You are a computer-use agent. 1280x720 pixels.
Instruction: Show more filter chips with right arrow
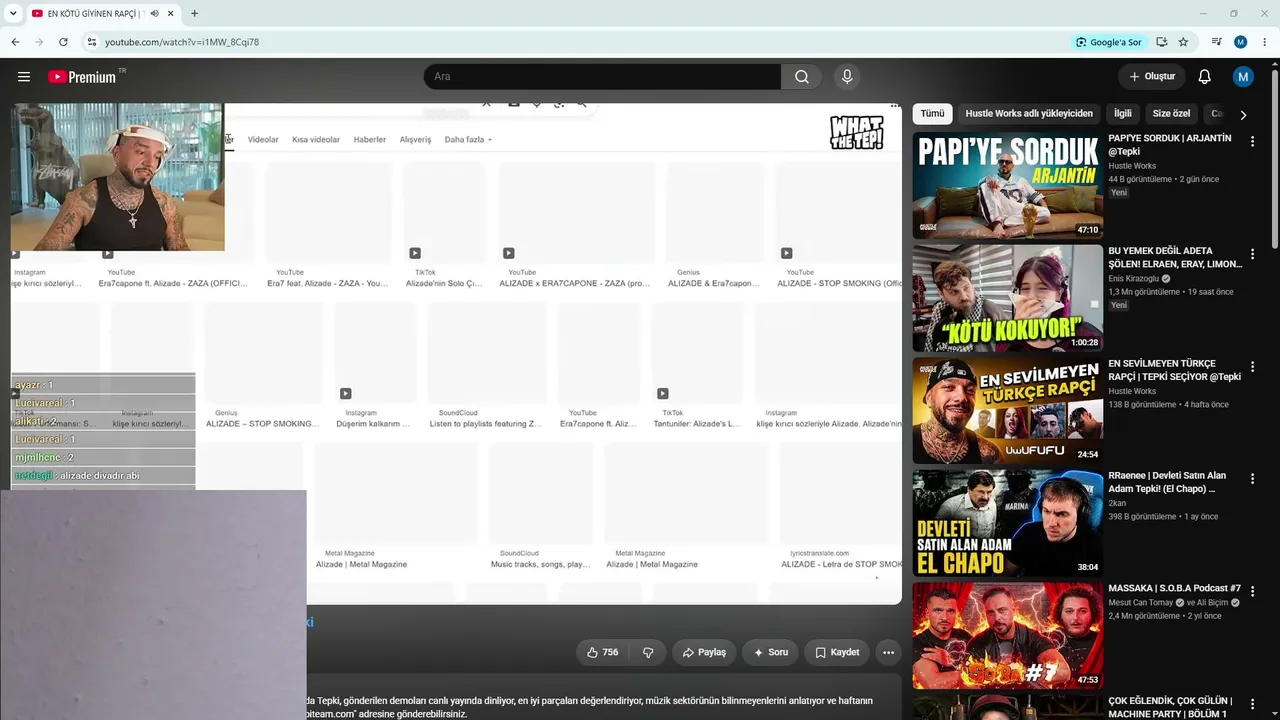[1243, 114]
